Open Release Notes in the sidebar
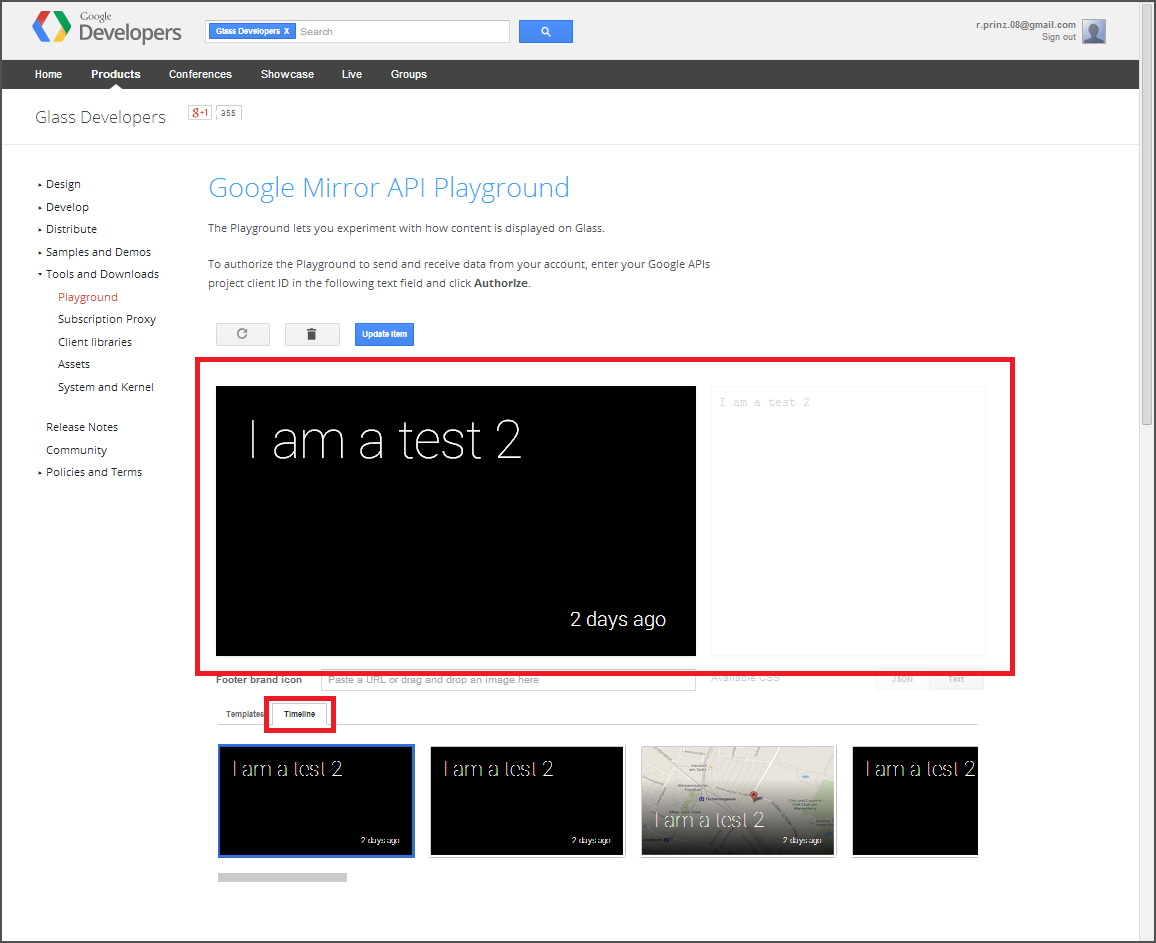This screenshot has width=1156, height=943. (x=82, y=427)
